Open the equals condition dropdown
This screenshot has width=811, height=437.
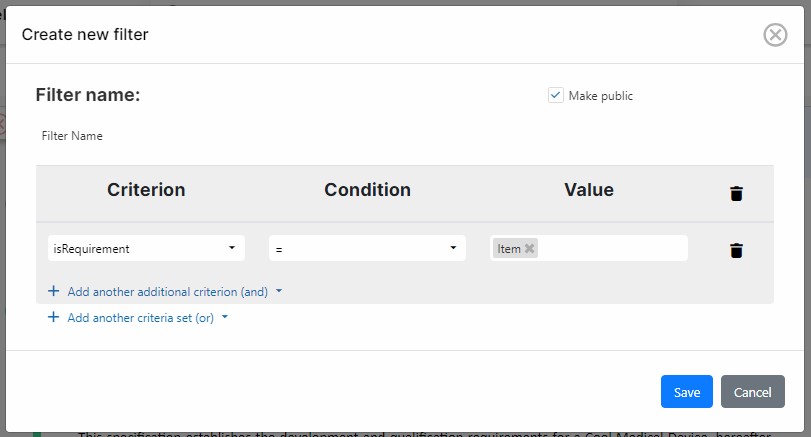(x=367, y=248)
